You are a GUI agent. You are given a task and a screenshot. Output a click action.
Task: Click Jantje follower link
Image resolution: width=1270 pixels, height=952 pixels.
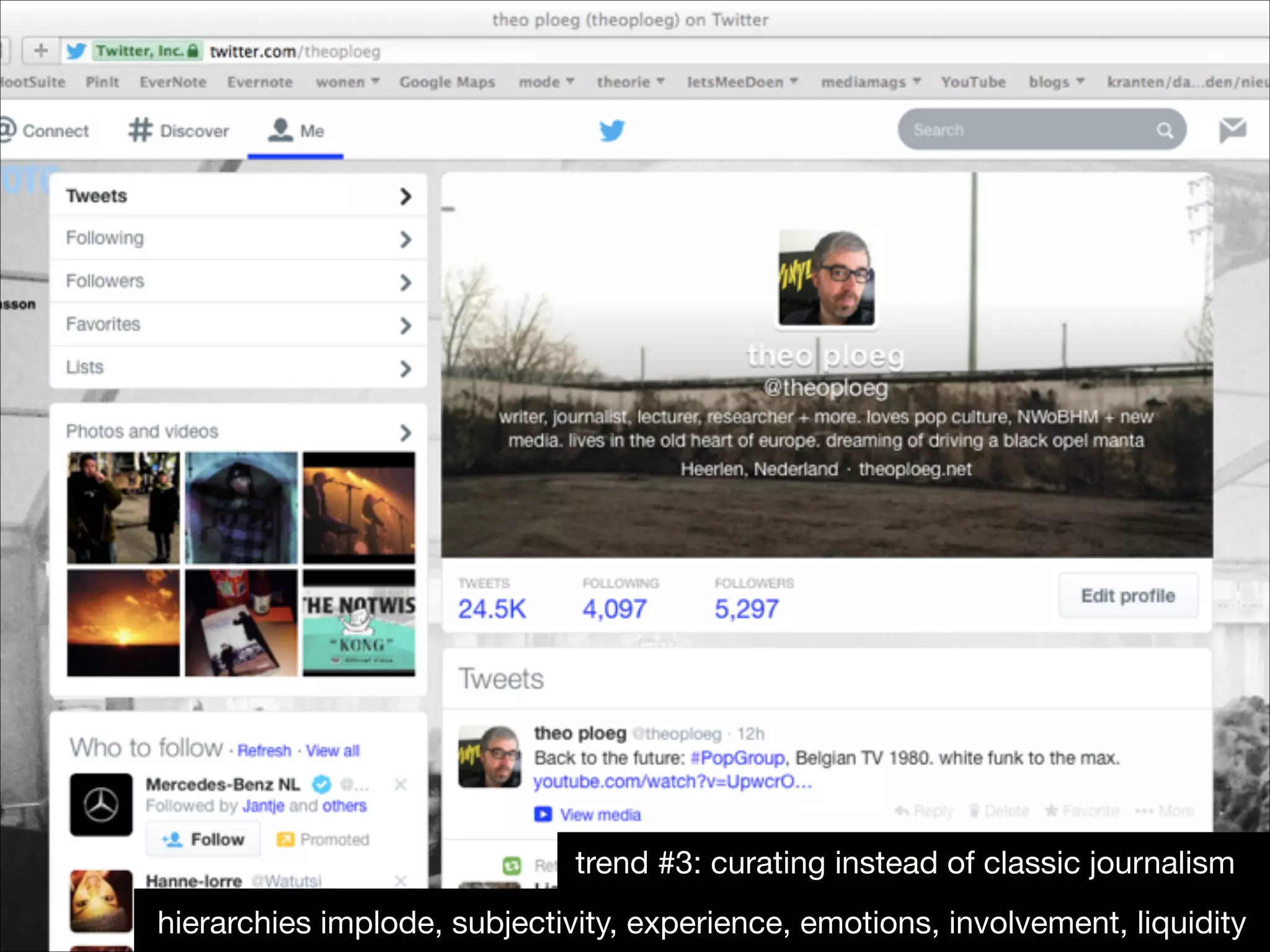(x=263, y=806)
